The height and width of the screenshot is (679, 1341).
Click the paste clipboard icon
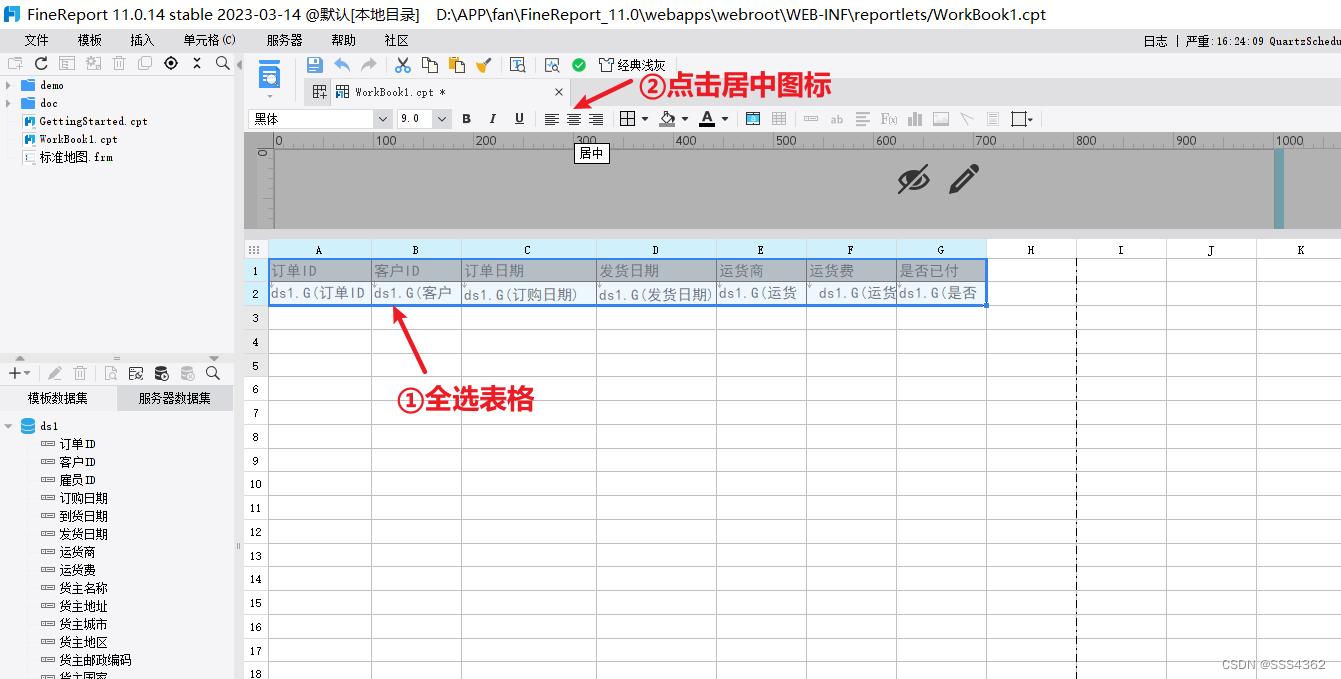[457, 65]
